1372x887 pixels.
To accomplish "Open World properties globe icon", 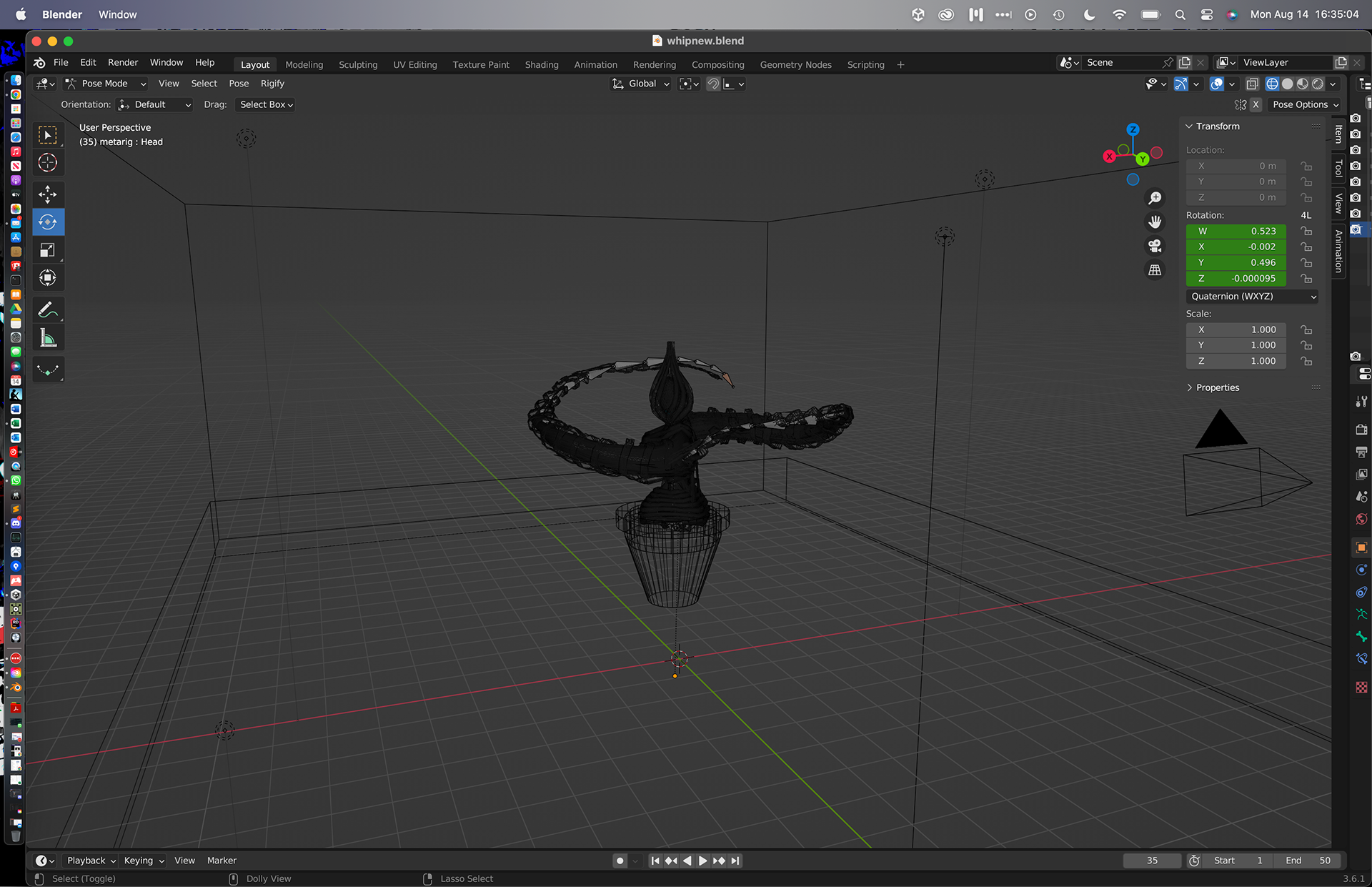I will pyautogui.click(x=1361, y=519).
